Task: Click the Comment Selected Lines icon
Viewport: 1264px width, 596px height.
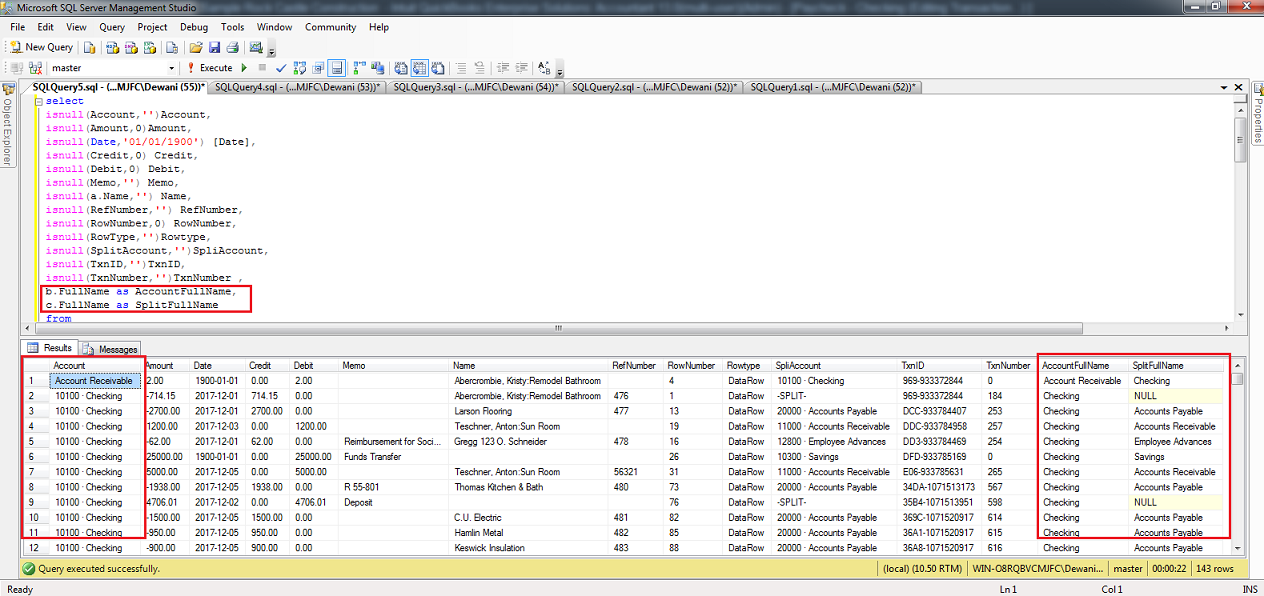Action: [462, 68]
